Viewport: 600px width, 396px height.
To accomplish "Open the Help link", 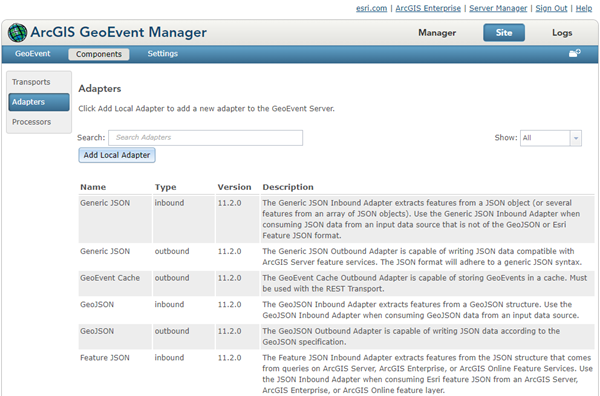I will click(584, 8).
